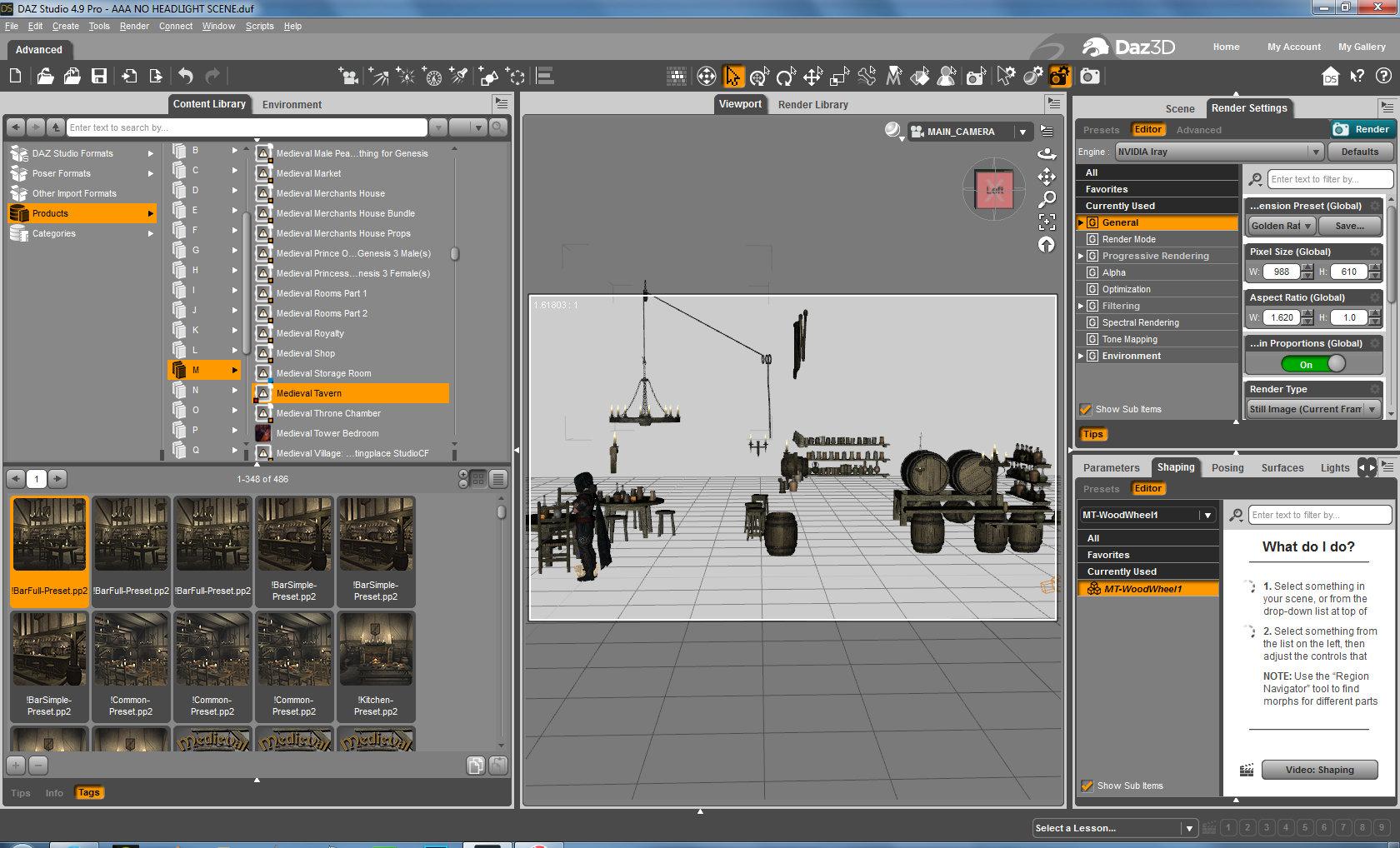The height and width of the screenshot is (848, 1400).
Task: Click the Defaults button
Action: (x=1359, y=152)
